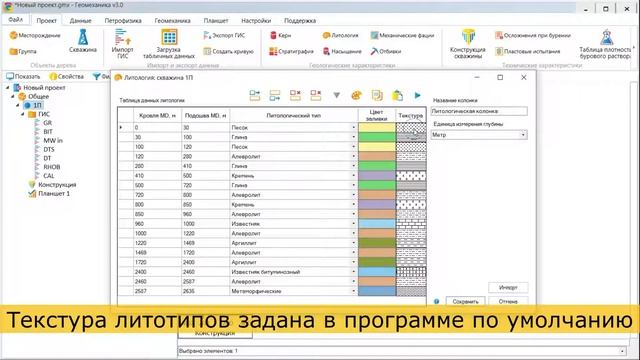Open color palette icon in lithology toolbar
Viewport: 640px width, 360px height.
[356, 96]
